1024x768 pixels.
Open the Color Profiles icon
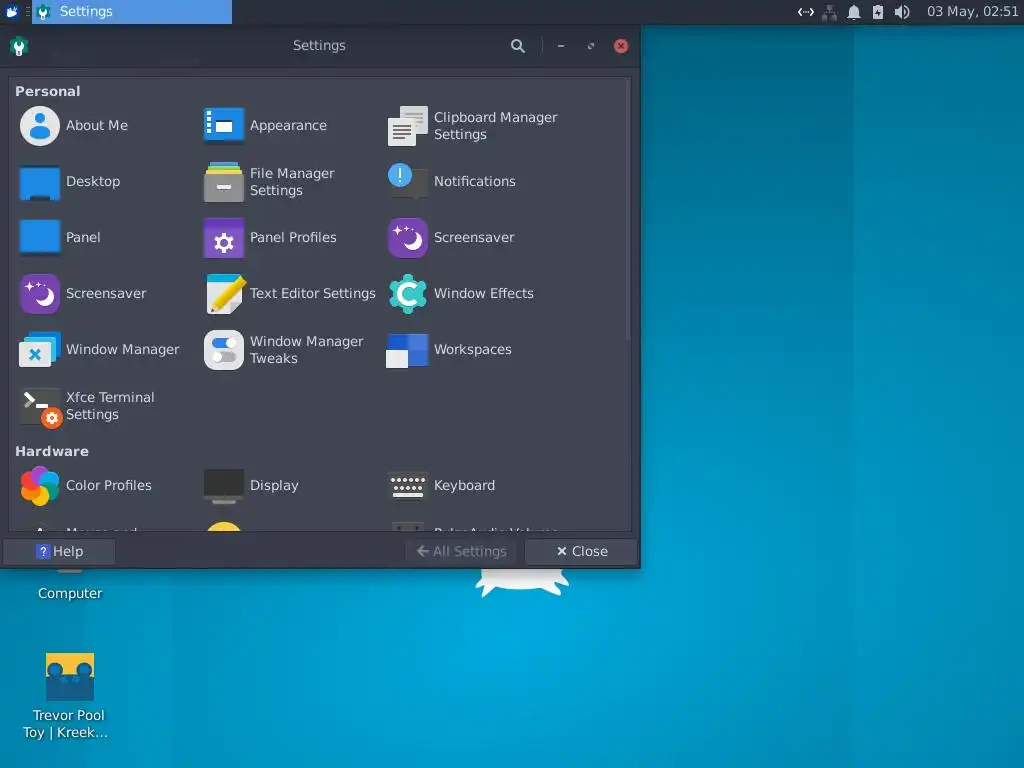[x=40, y=485]
